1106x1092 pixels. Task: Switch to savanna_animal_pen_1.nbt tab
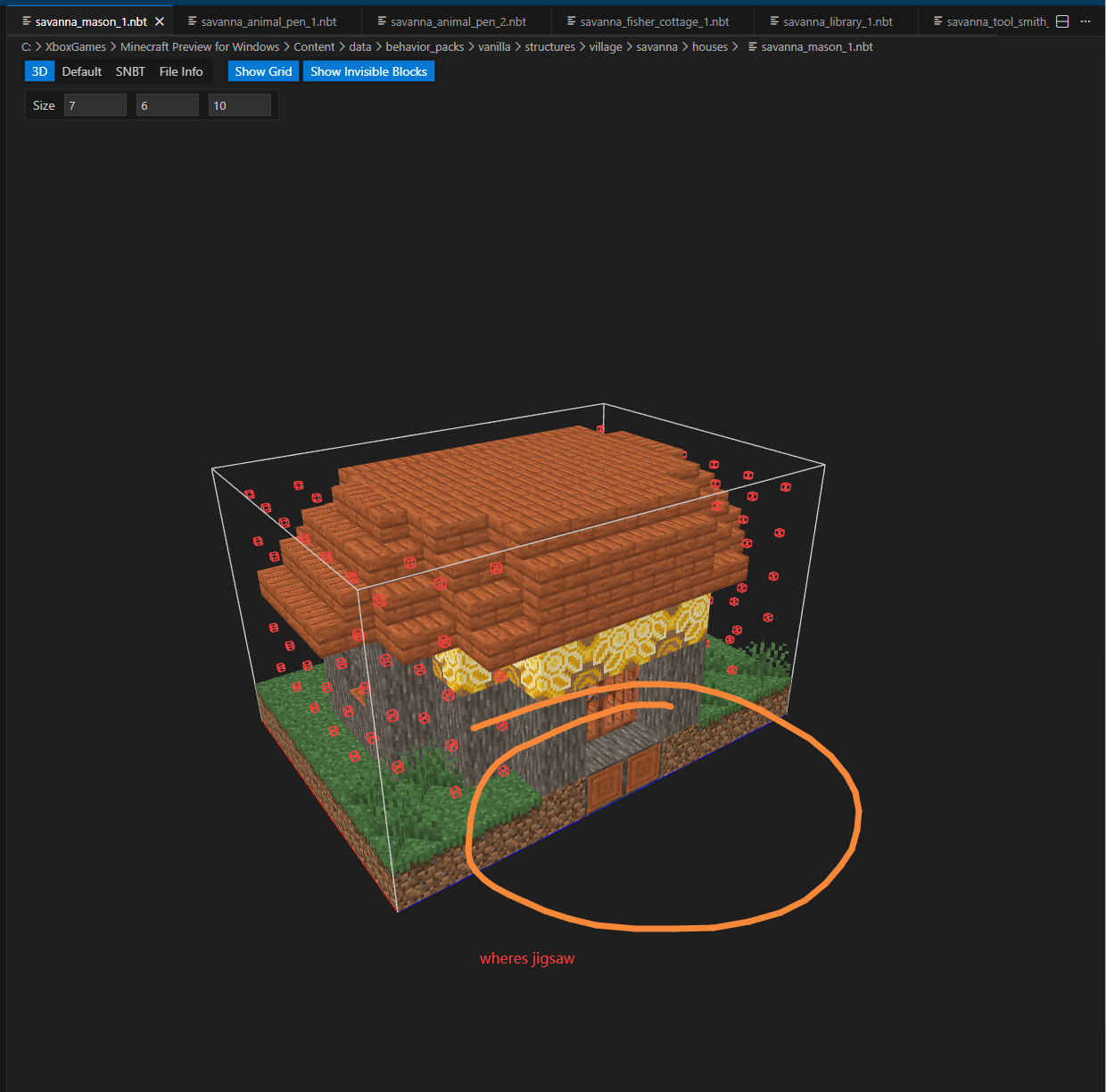pos(268,21)
